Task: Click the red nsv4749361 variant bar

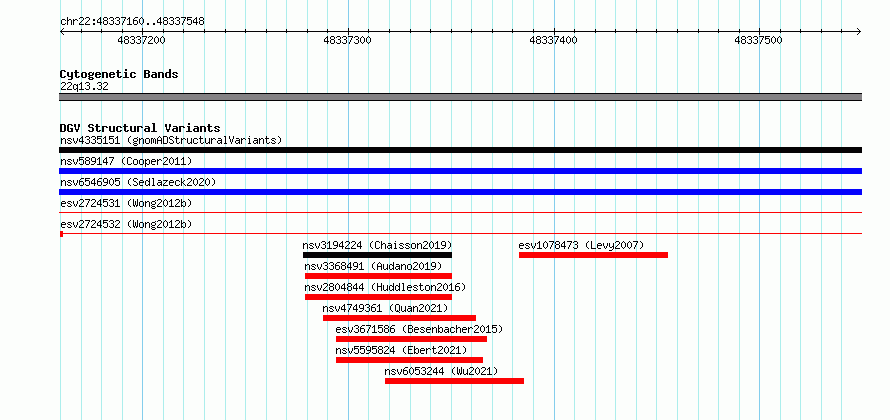Action: click(x=400, y=318)
